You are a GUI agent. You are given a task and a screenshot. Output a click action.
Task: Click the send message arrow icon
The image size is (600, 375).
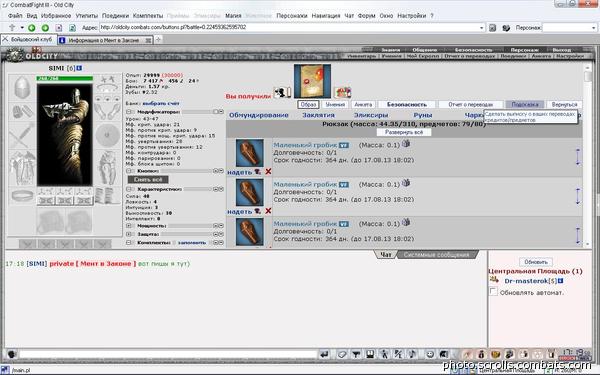tap(324, 354)
